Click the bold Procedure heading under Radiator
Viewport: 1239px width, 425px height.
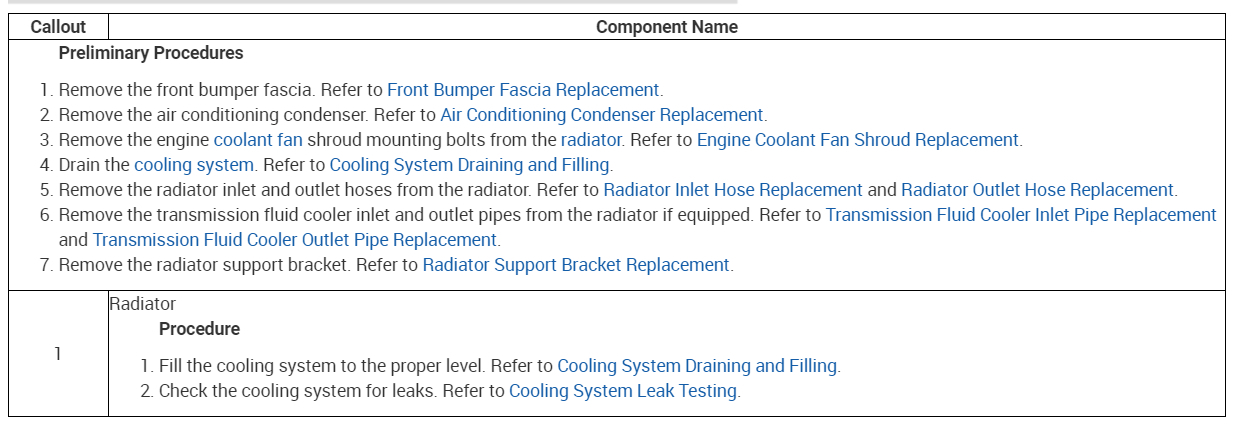click(199, 328)
